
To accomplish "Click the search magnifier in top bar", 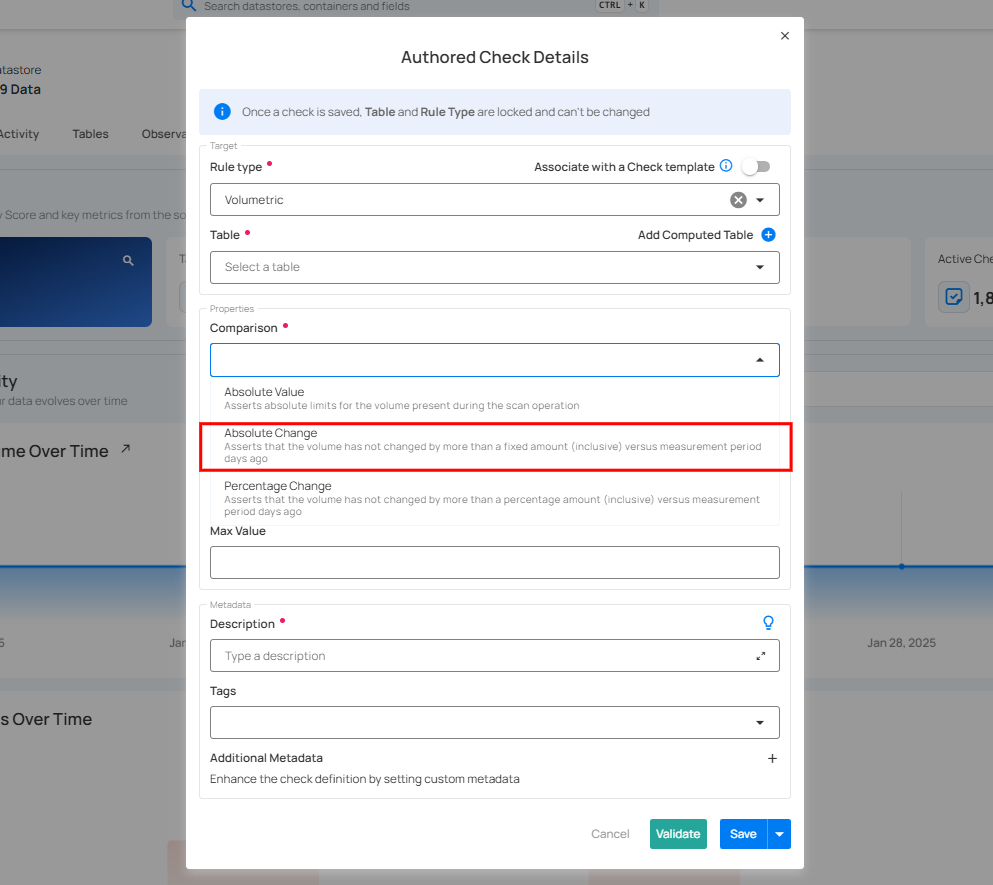I will click(x=188, y=6).
